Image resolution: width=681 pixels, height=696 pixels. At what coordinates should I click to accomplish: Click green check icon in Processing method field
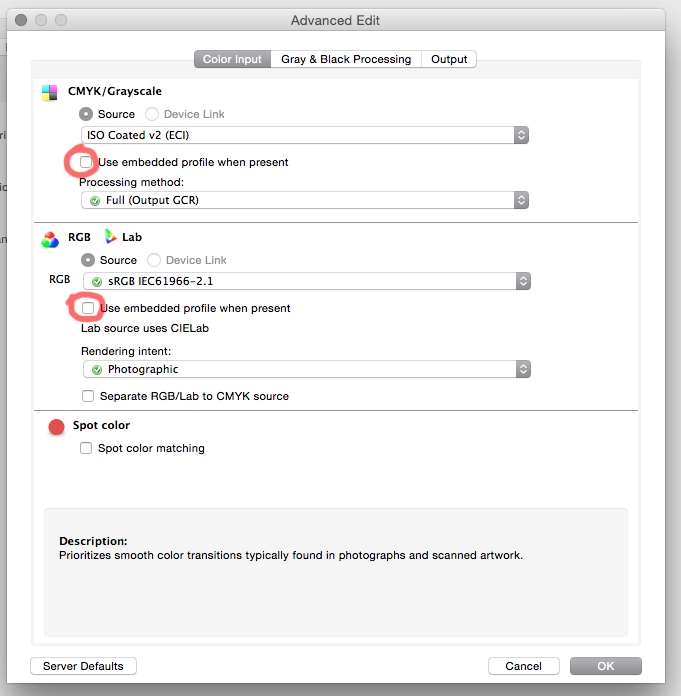tap(95, 201)
